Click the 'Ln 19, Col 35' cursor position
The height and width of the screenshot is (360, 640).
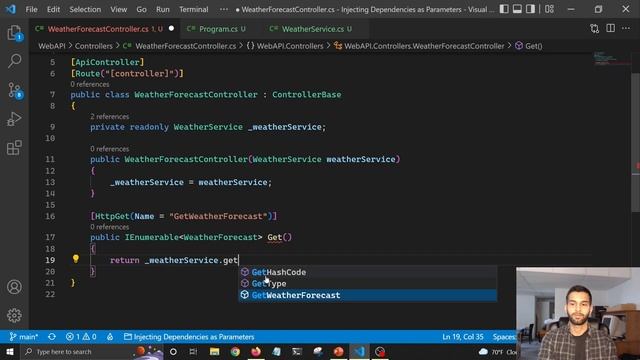[x=462, y=337]
